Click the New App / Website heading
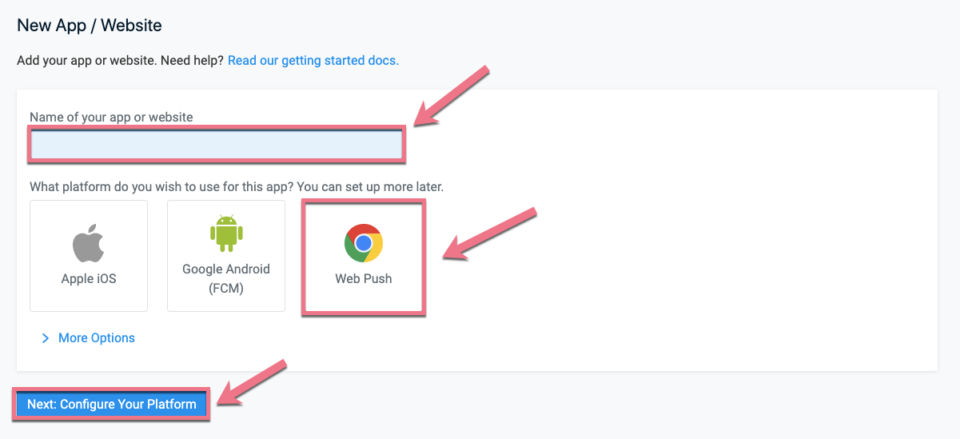Image resolution: width=960 pixels, height=439 pixels. (x=89, y=26)
